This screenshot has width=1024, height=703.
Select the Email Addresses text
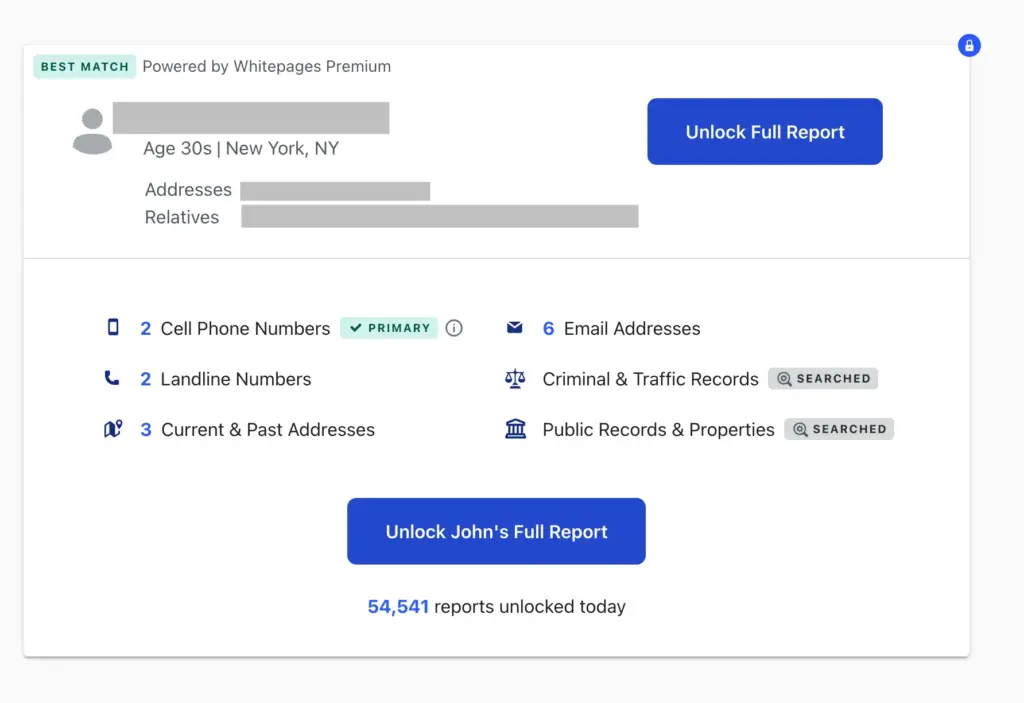point(632,329)
